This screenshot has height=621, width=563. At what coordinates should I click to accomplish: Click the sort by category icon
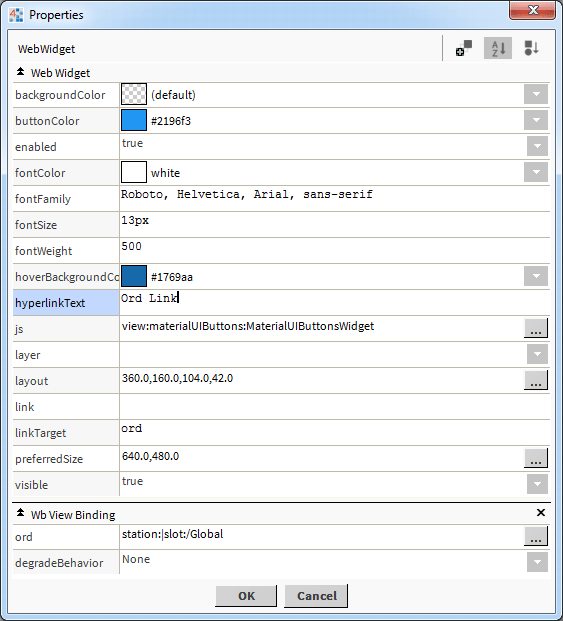[x=531, y=48]
